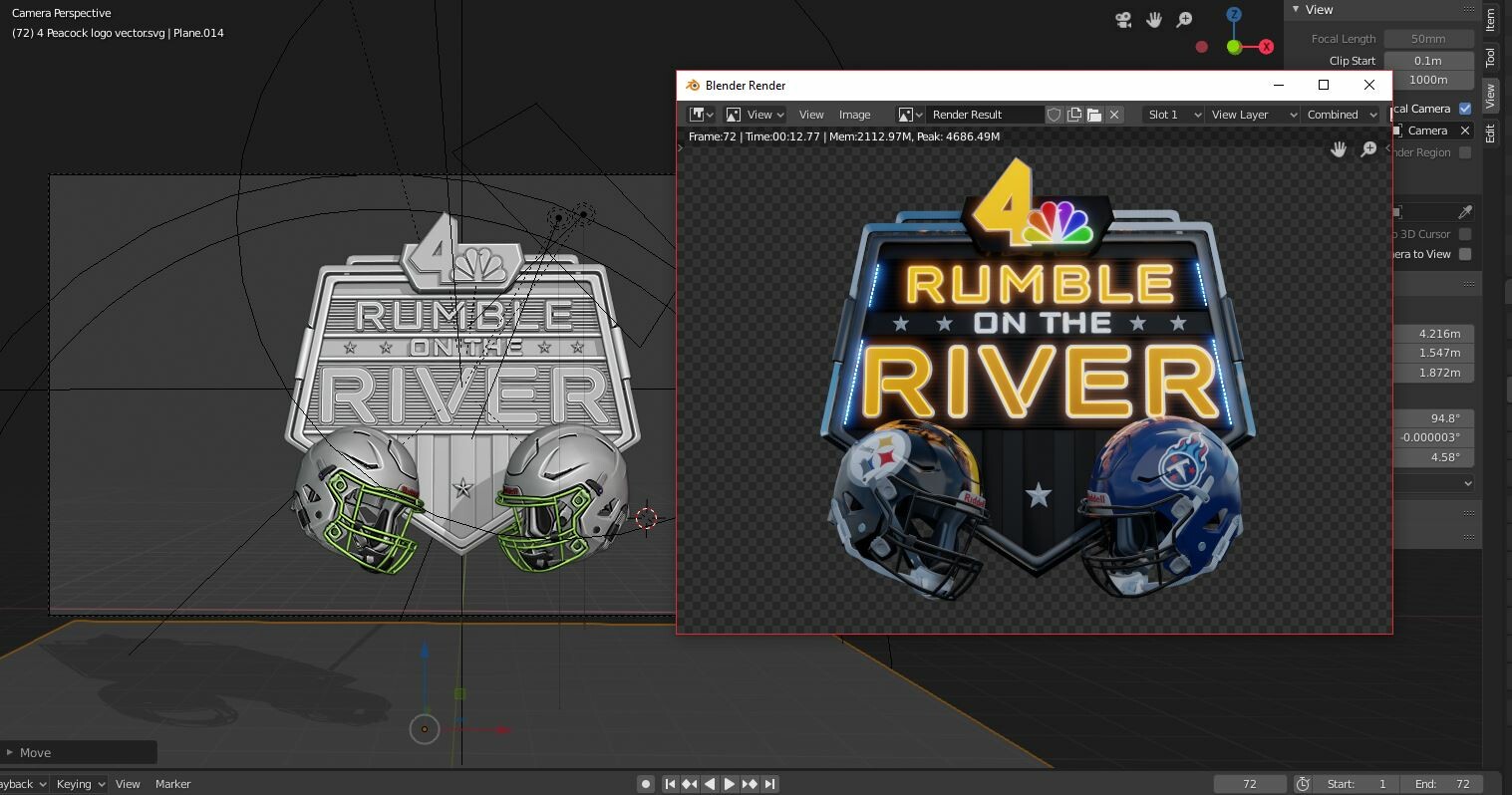Jump to timeline end frame
The height and width of the screenshot is (795, 1512).
click(x=769, y=784)
